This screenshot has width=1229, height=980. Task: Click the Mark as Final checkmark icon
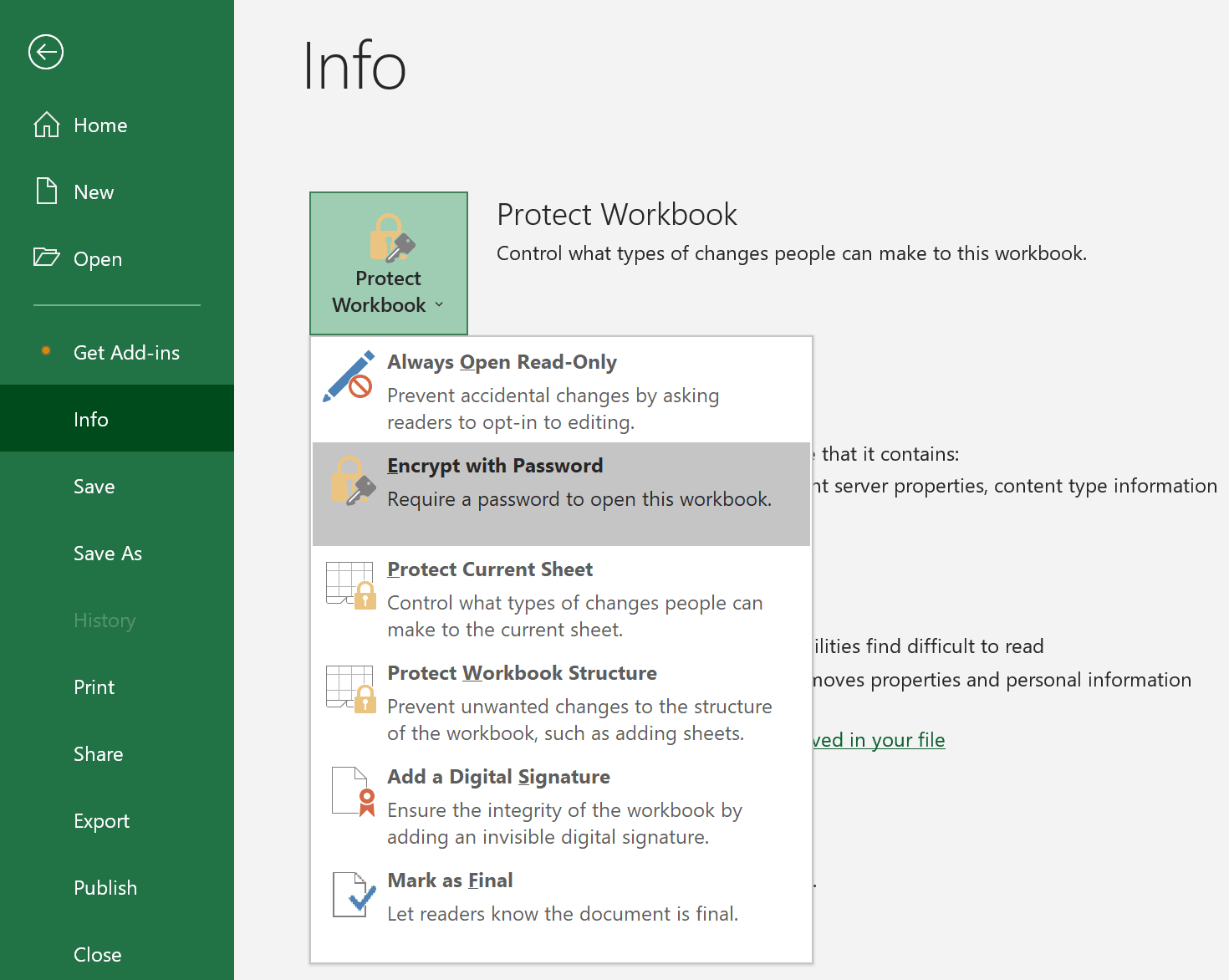[x=350, y=895]
